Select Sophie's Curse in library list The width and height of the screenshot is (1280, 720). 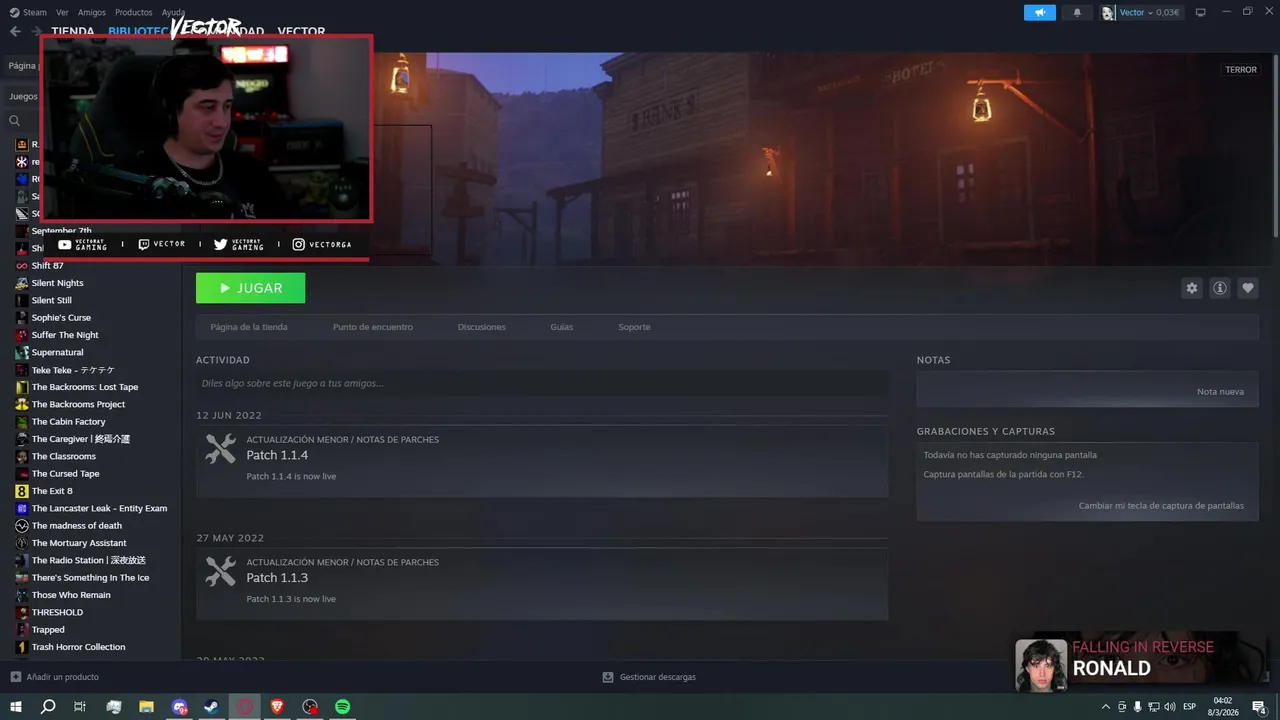[x=61, y=318]
